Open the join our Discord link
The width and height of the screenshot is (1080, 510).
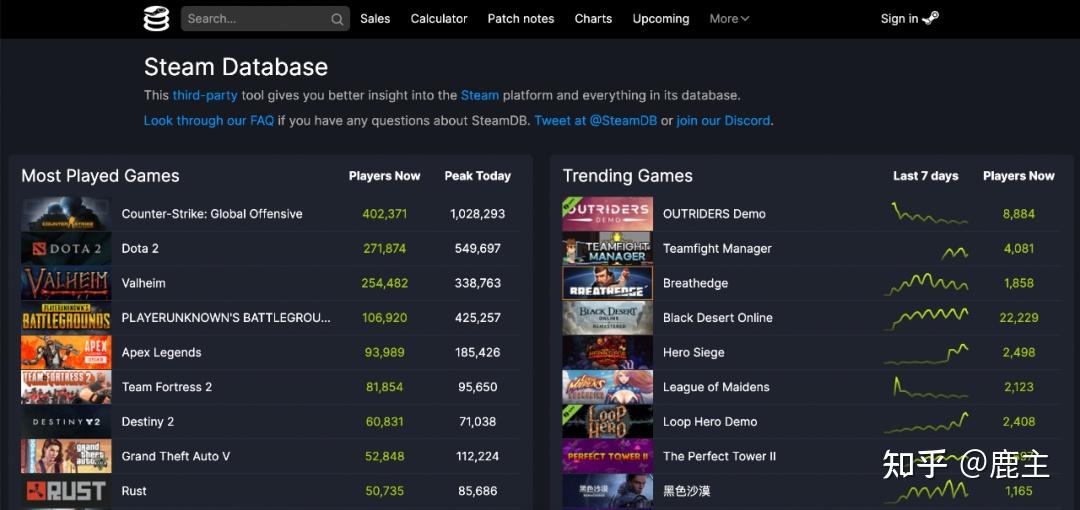click(723, 121)
